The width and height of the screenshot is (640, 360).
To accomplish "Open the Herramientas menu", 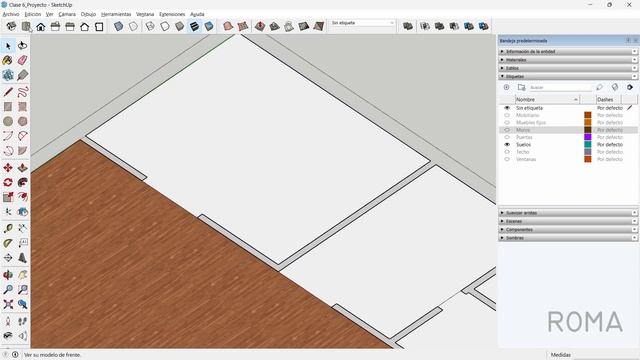I will (116, 14).
